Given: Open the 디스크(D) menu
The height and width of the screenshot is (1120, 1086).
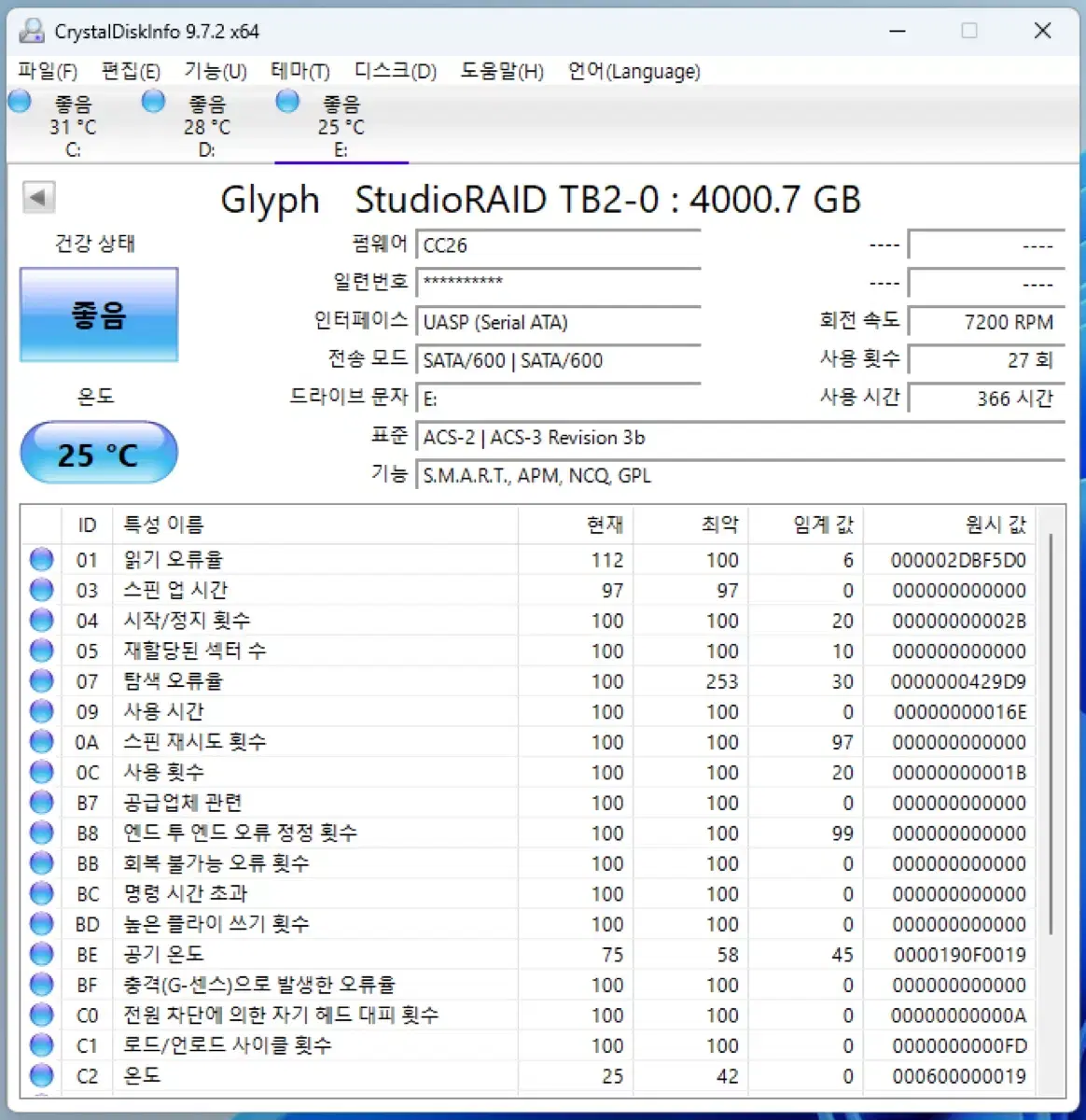Looking at the screenshot, I should [396, 72].
